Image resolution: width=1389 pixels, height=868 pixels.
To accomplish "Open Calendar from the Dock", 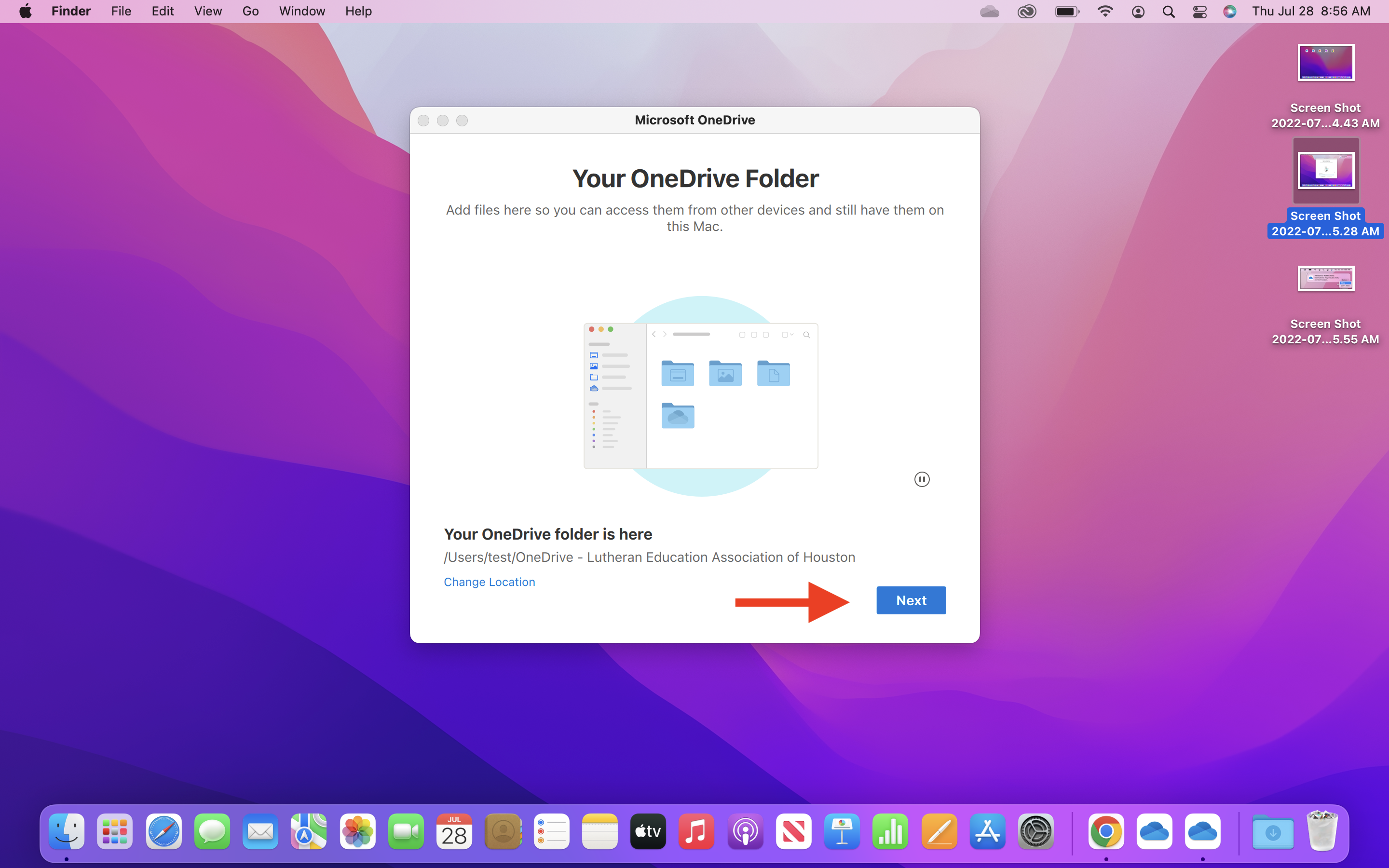I will point(454,831).
